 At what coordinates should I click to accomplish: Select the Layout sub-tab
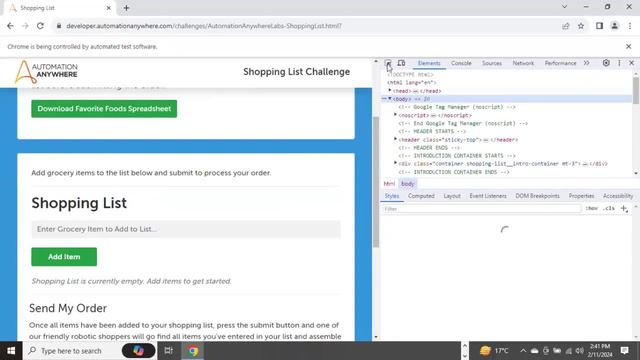click(x=452, y=196)
